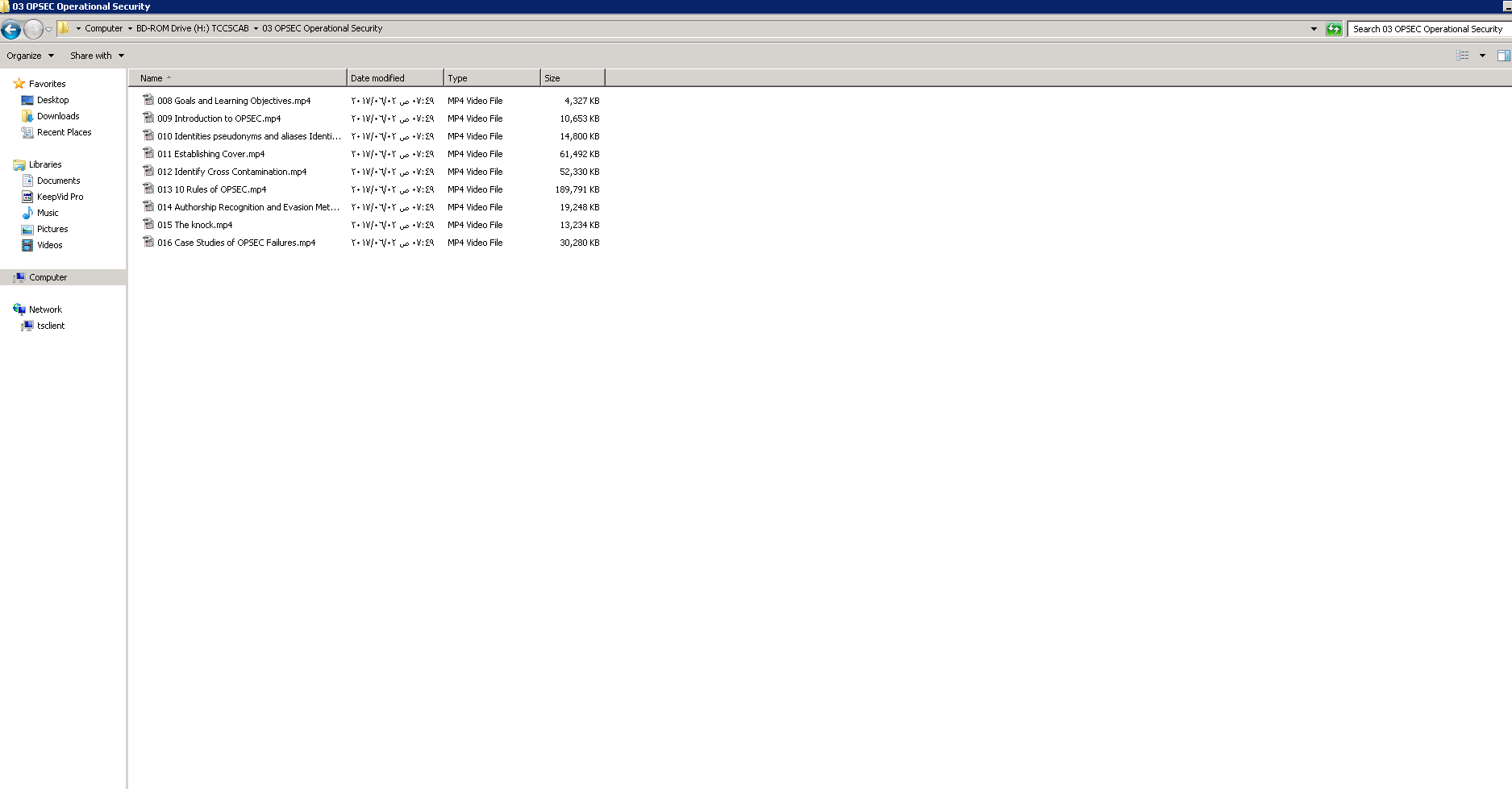This screenshot has height=789, width=1512.
Task: Click the Back navigation arrow button
Action: [x=11, y=30]
